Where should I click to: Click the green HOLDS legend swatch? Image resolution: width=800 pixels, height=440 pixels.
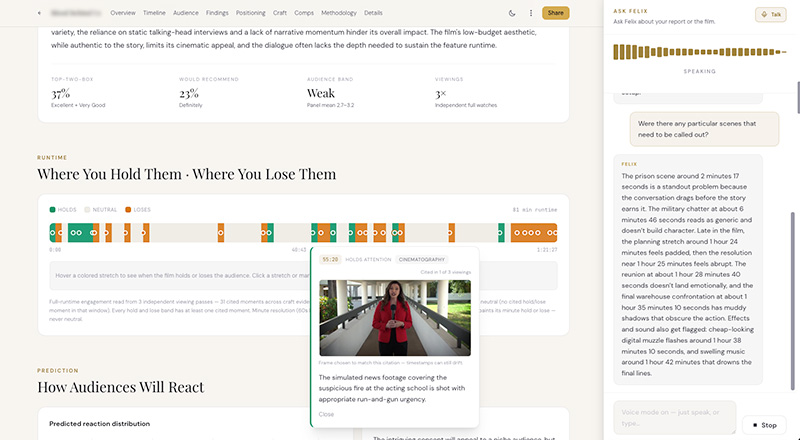(53, 209)
